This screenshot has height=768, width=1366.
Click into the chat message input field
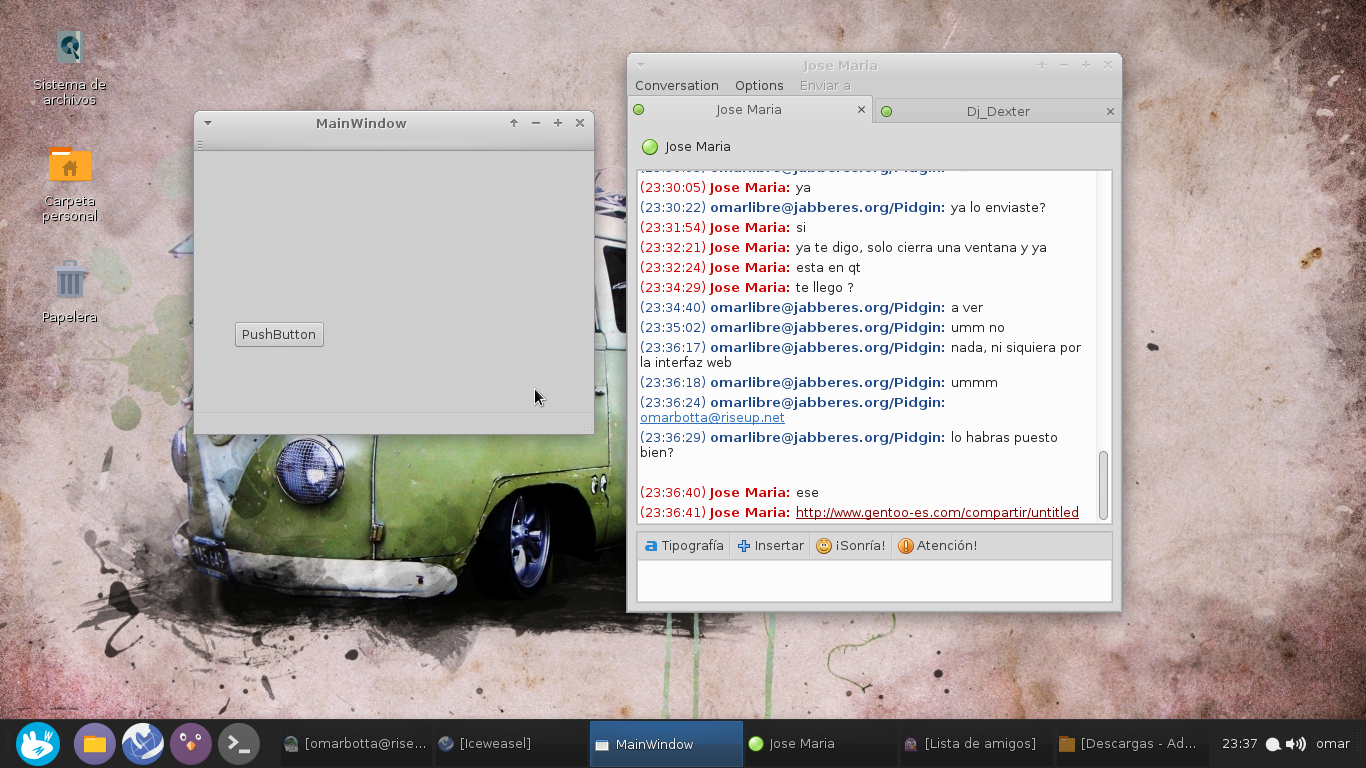(x=874, y=581)
